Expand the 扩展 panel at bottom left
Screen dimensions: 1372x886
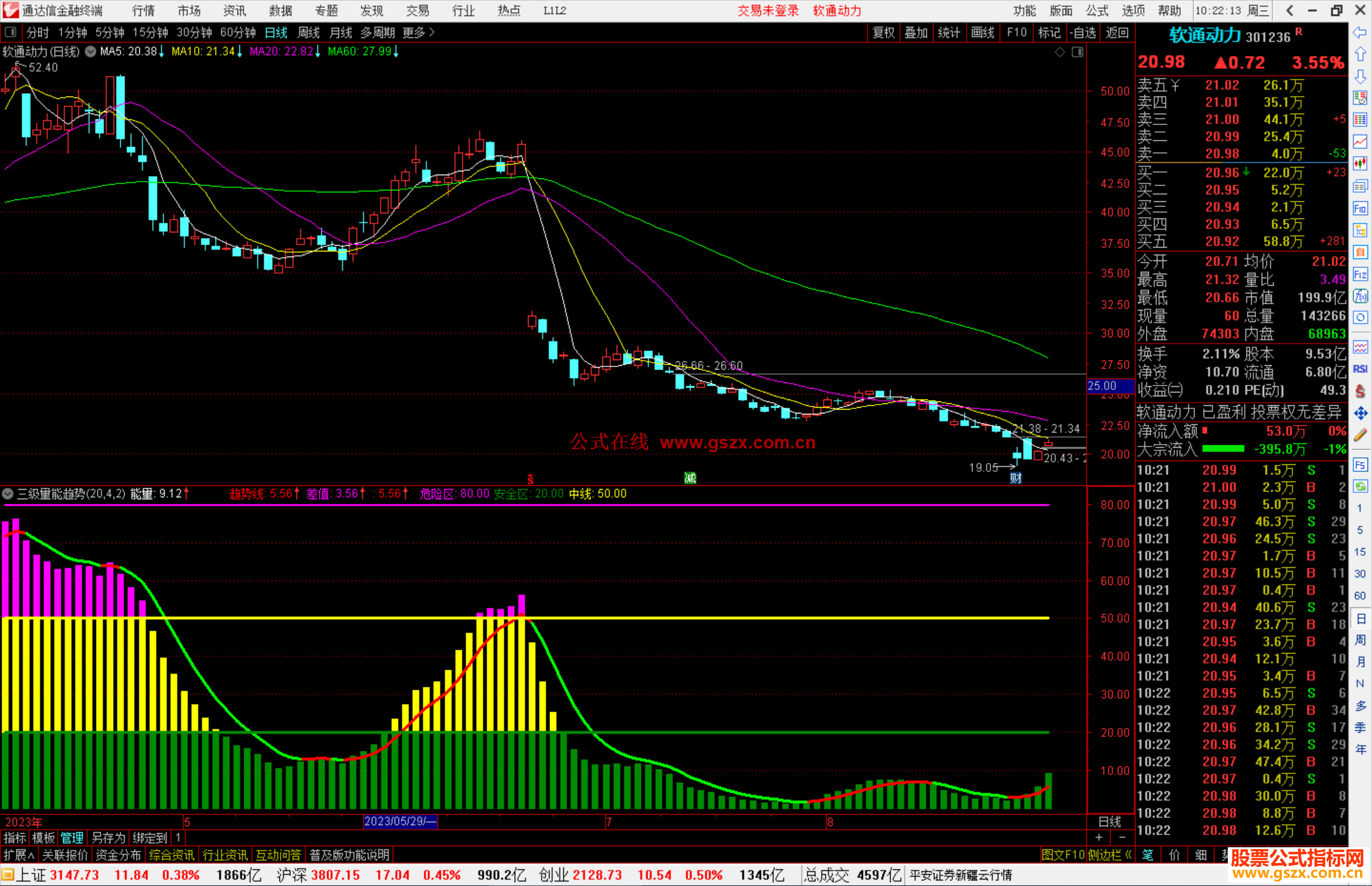tap(18, 855)
